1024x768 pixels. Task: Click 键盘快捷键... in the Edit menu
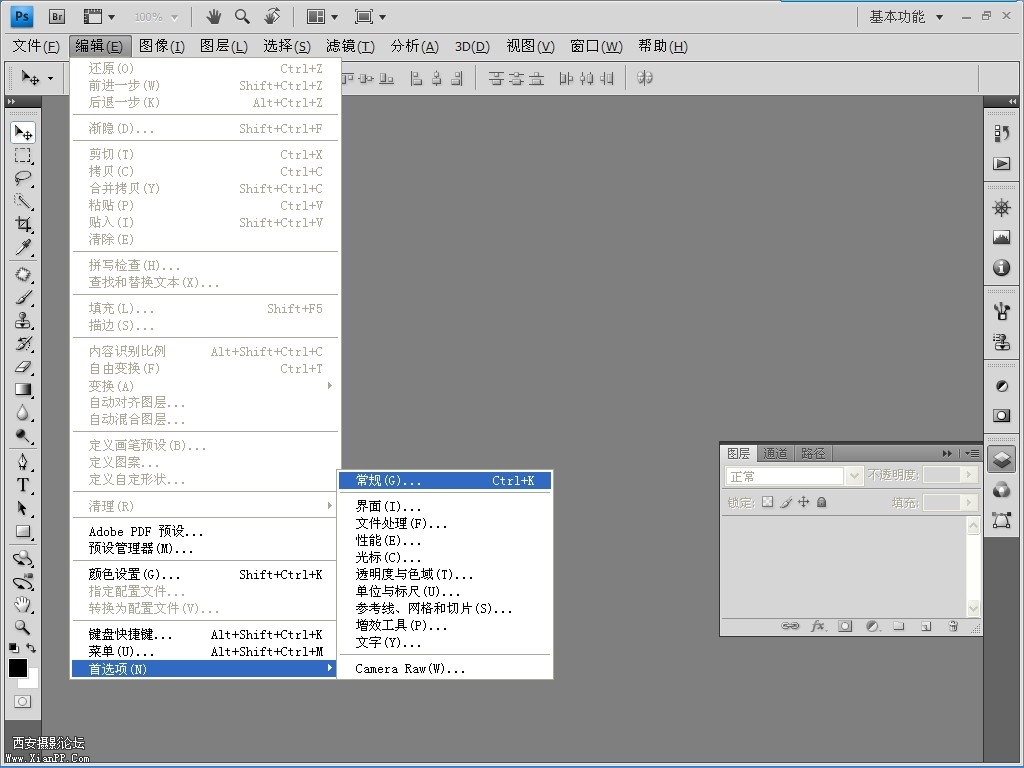(130, 634)
